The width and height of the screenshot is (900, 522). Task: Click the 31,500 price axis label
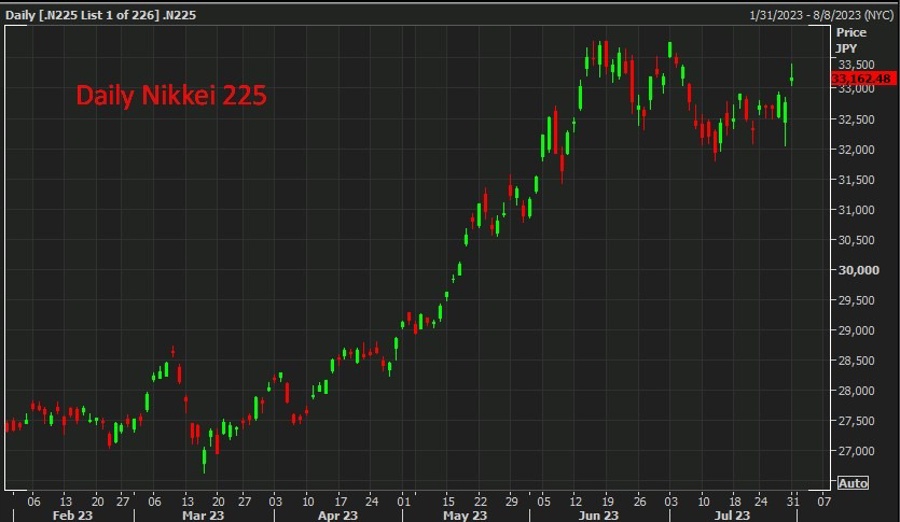point(856,180)
